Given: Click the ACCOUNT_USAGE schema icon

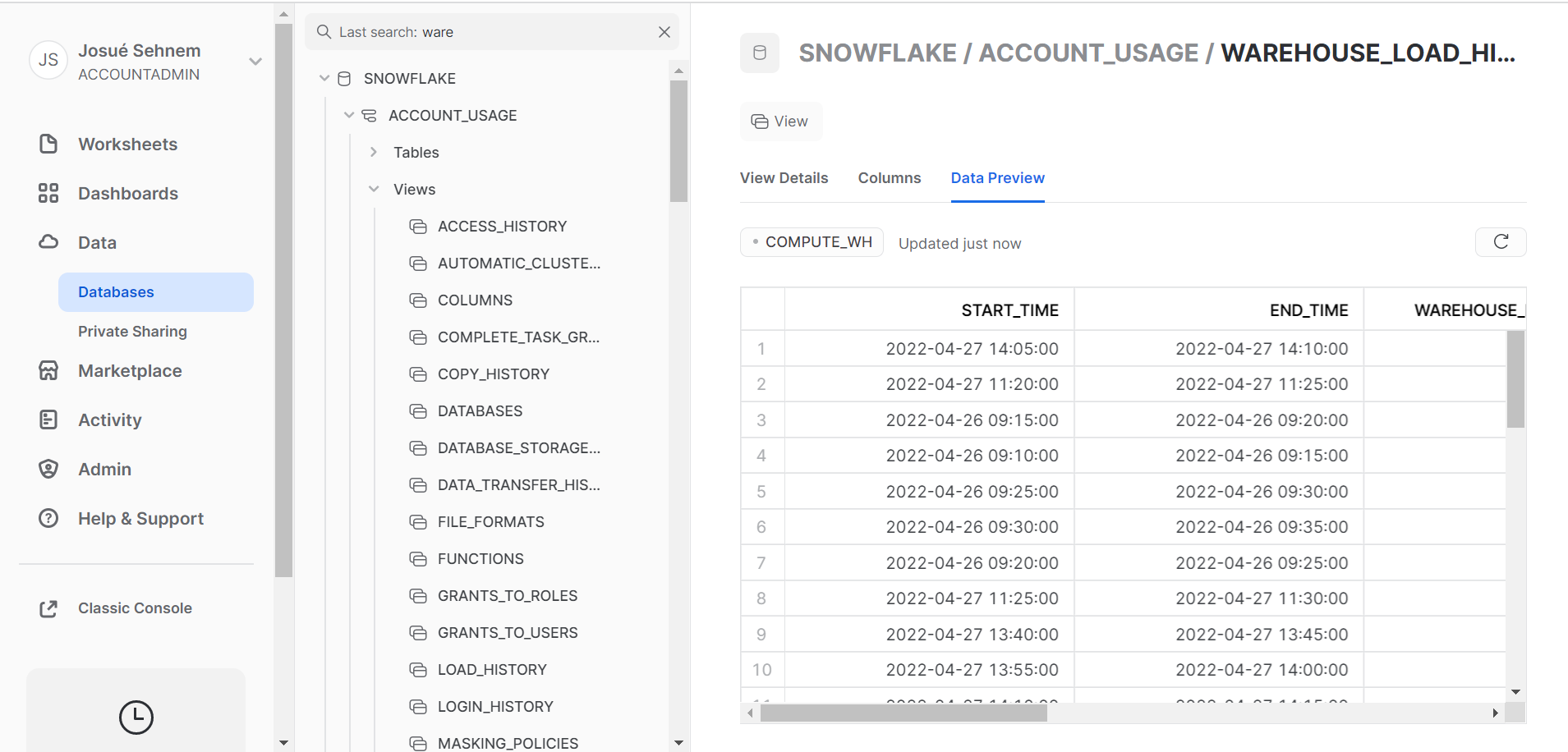Looking at the screenshot, I should (370, 116).
